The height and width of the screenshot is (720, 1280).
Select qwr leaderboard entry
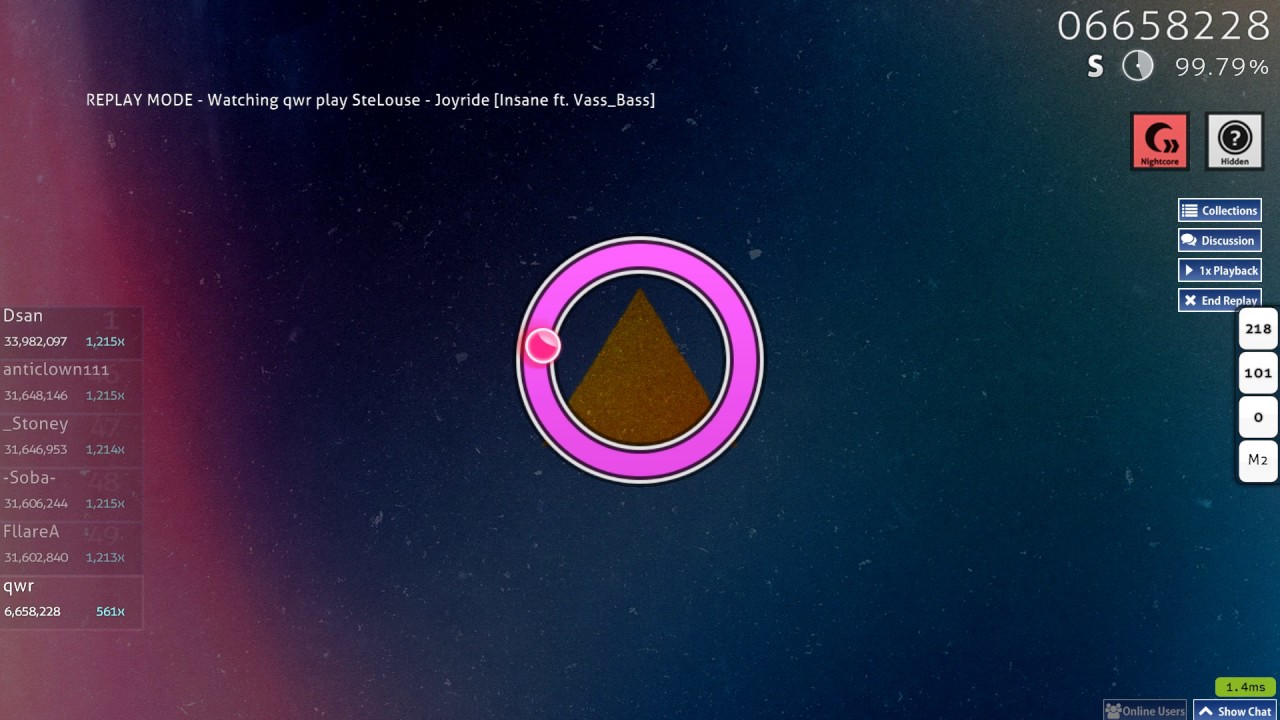[x=72, y=603]
